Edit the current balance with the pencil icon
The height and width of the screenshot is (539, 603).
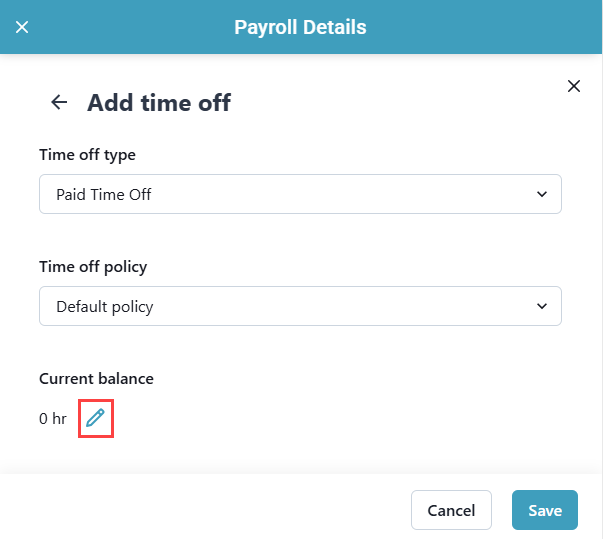(x=95, y=419)
